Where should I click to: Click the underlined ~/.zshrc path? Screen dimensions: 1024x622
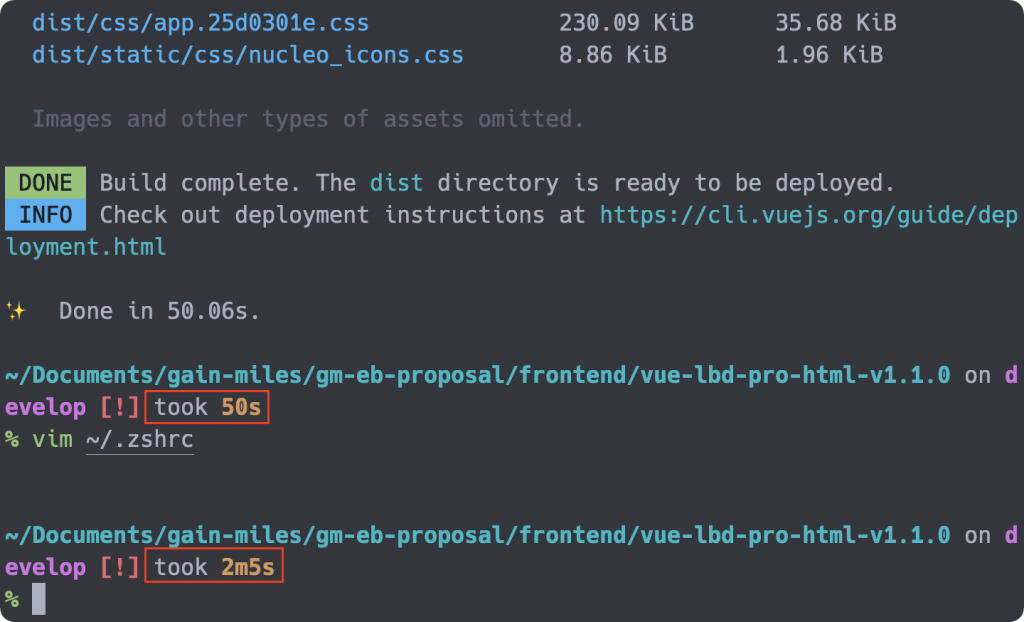pos(140,439)
